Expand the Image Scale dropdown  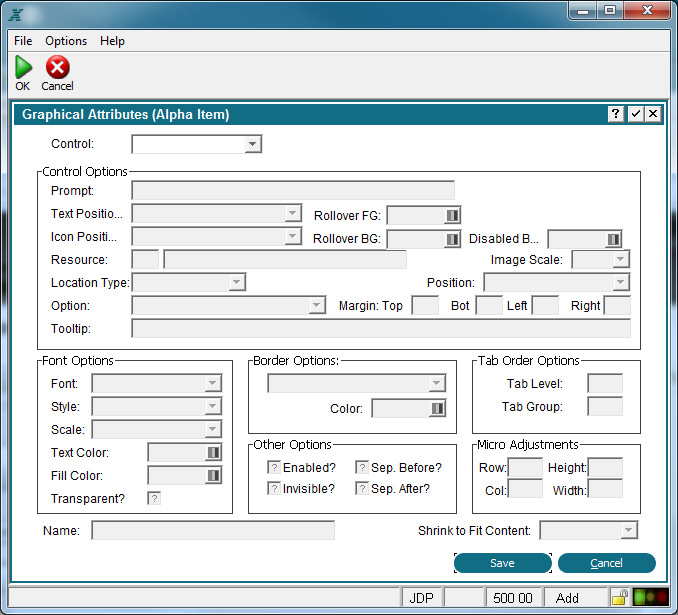(x=620, y=259)
